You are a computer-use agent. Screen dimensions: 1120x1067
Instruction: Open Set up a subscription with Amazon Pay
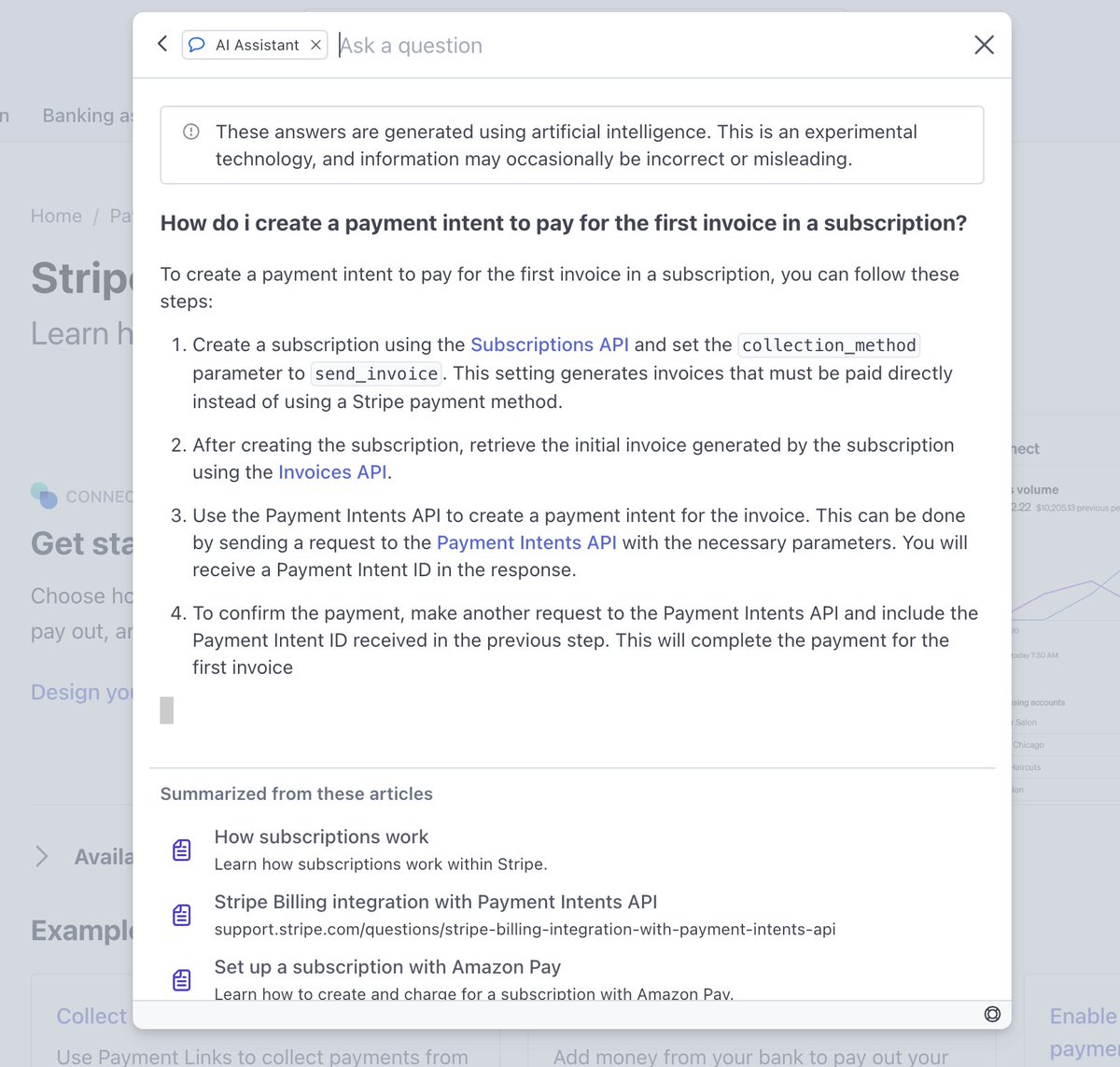(x=387, y=967)
